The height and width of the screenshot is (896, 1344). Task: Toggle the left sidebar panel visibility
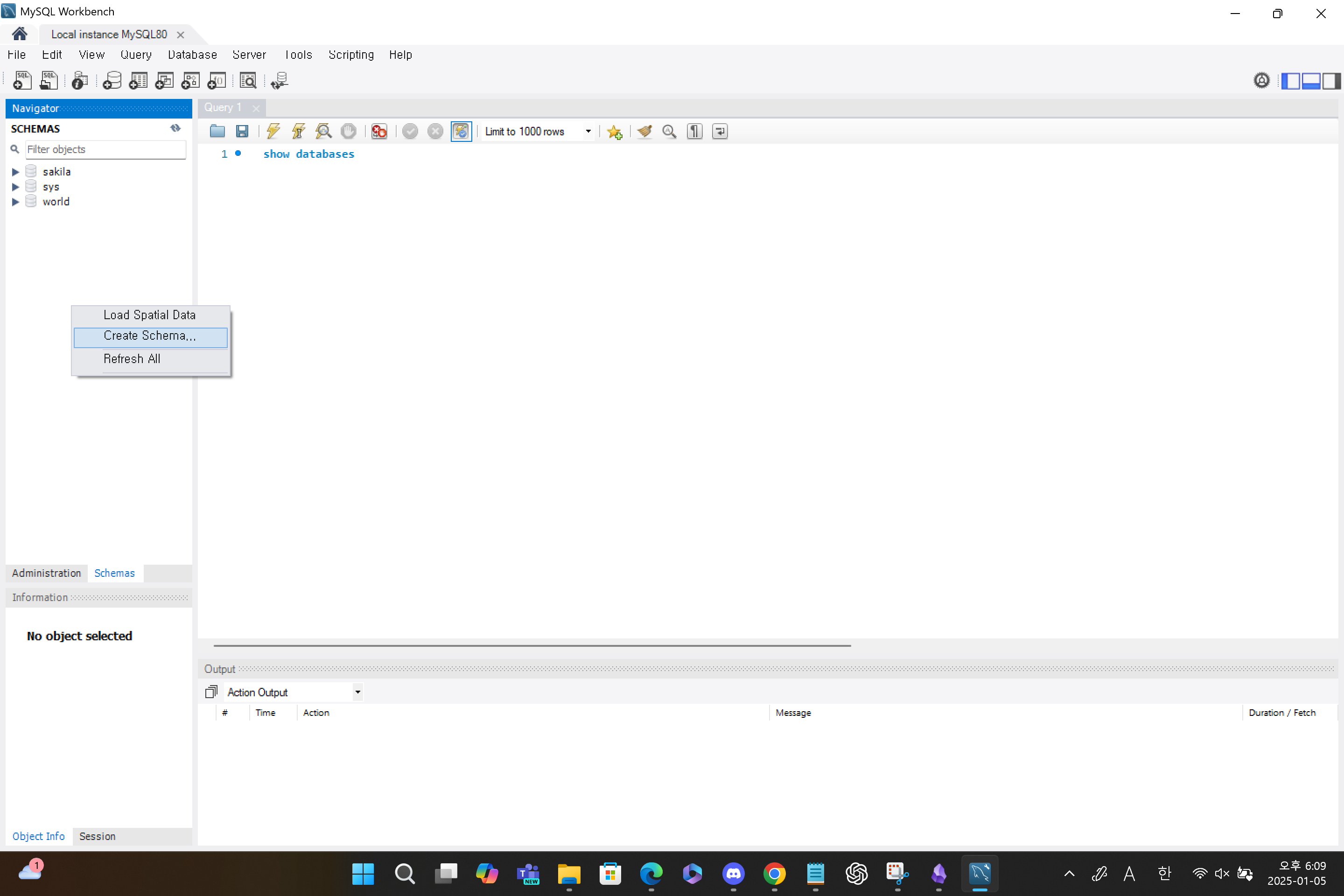(x=1290, y=81)
